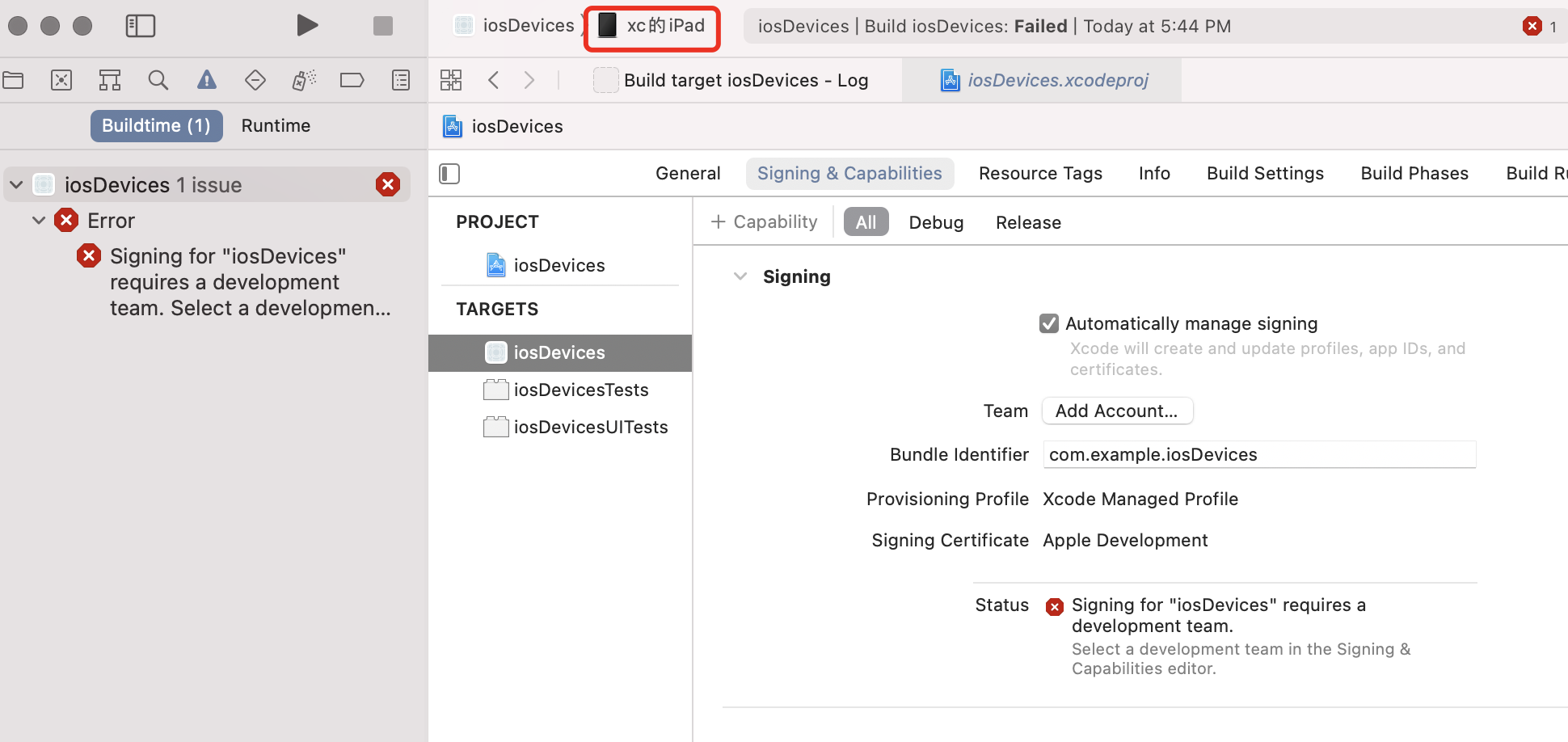Run the iosDevices build
Image resolution: width=1568 pixels, height=742 pixels.
[x=306, y=26]
